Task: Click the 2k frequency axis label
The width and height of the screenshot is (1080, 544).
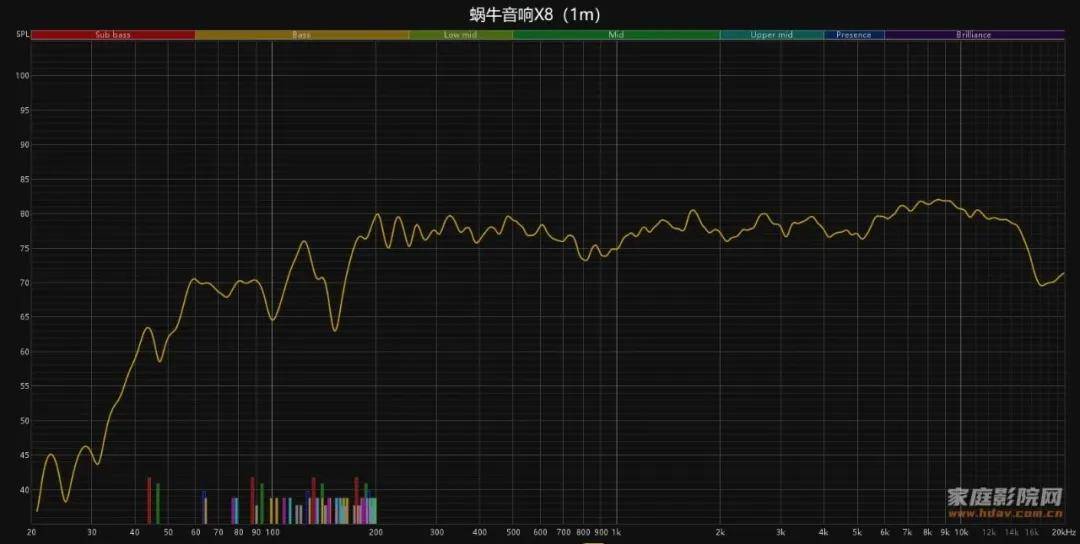Action: 720,533
